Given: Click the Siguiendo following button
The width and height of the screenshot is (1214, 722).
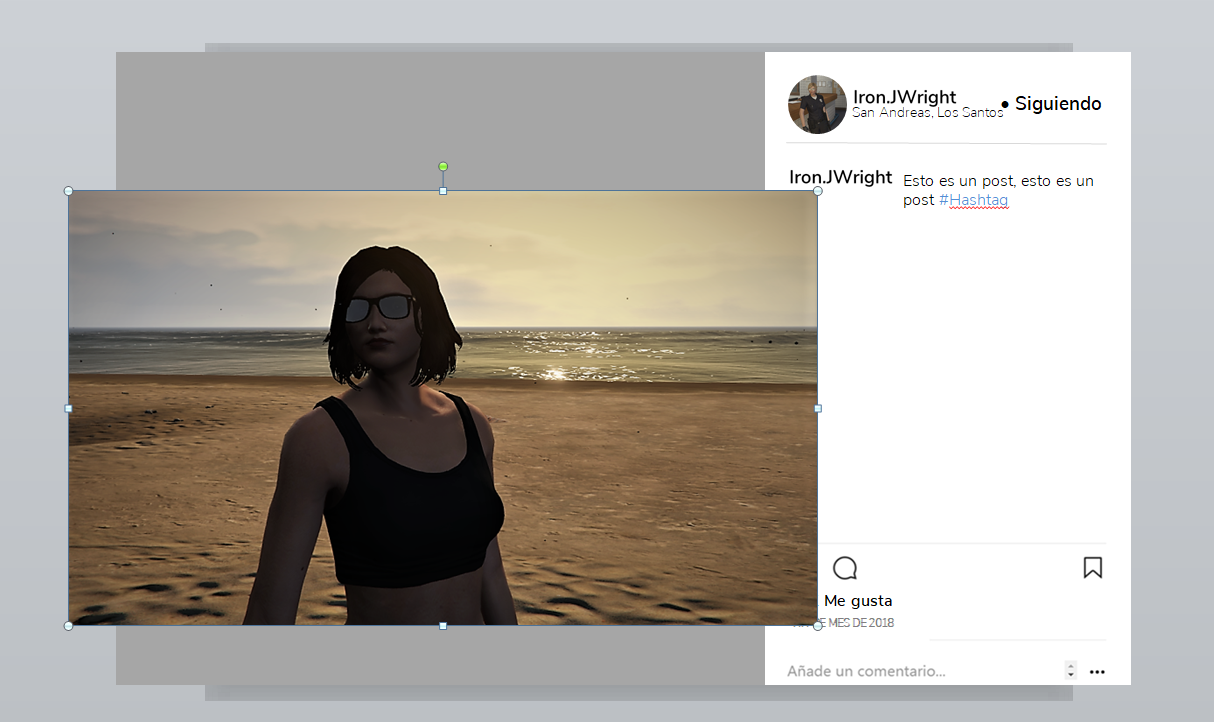Looking at the screenshot, I should point(1058,104).
